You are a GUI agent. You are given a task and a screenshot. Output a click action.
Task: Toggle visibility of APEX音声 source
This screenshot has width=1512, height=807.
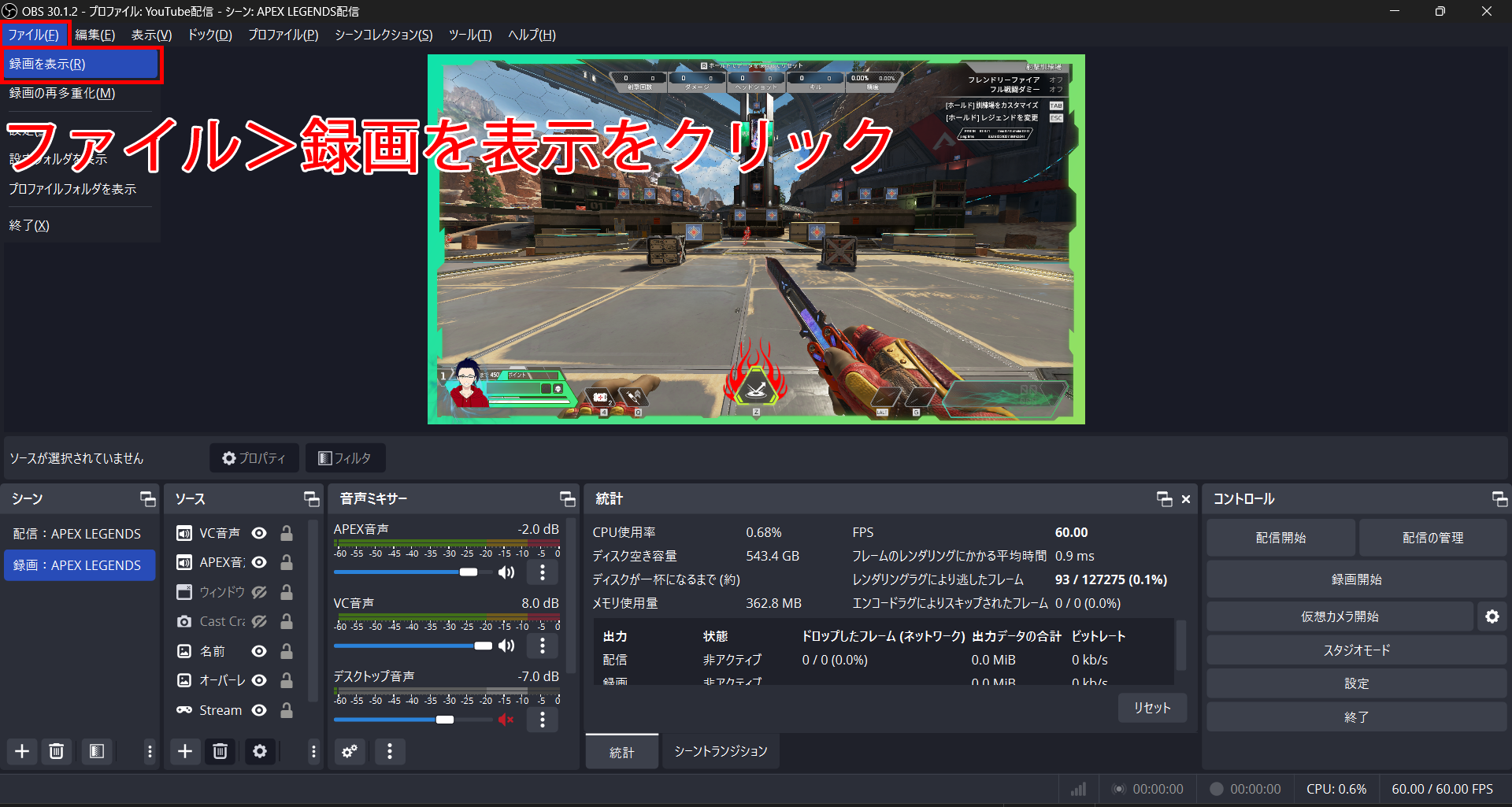coord(259,562)
